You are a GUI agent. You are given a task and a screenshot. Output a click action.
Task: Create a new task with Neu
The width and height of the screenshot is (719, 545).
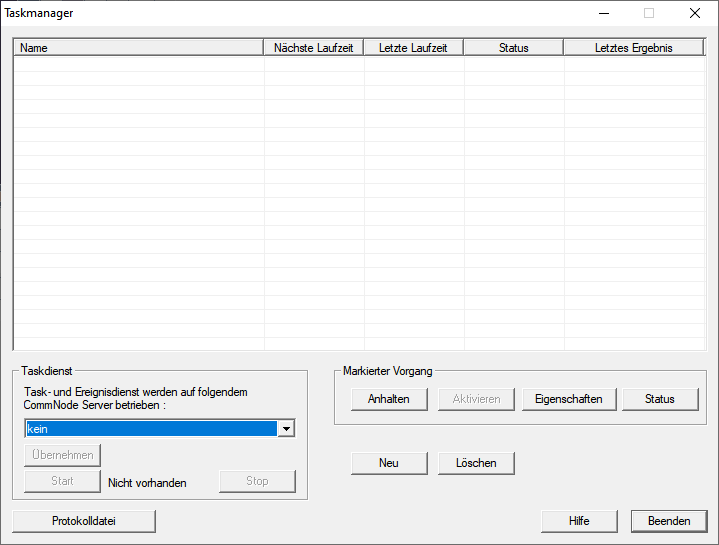click(x=389, y=463)
